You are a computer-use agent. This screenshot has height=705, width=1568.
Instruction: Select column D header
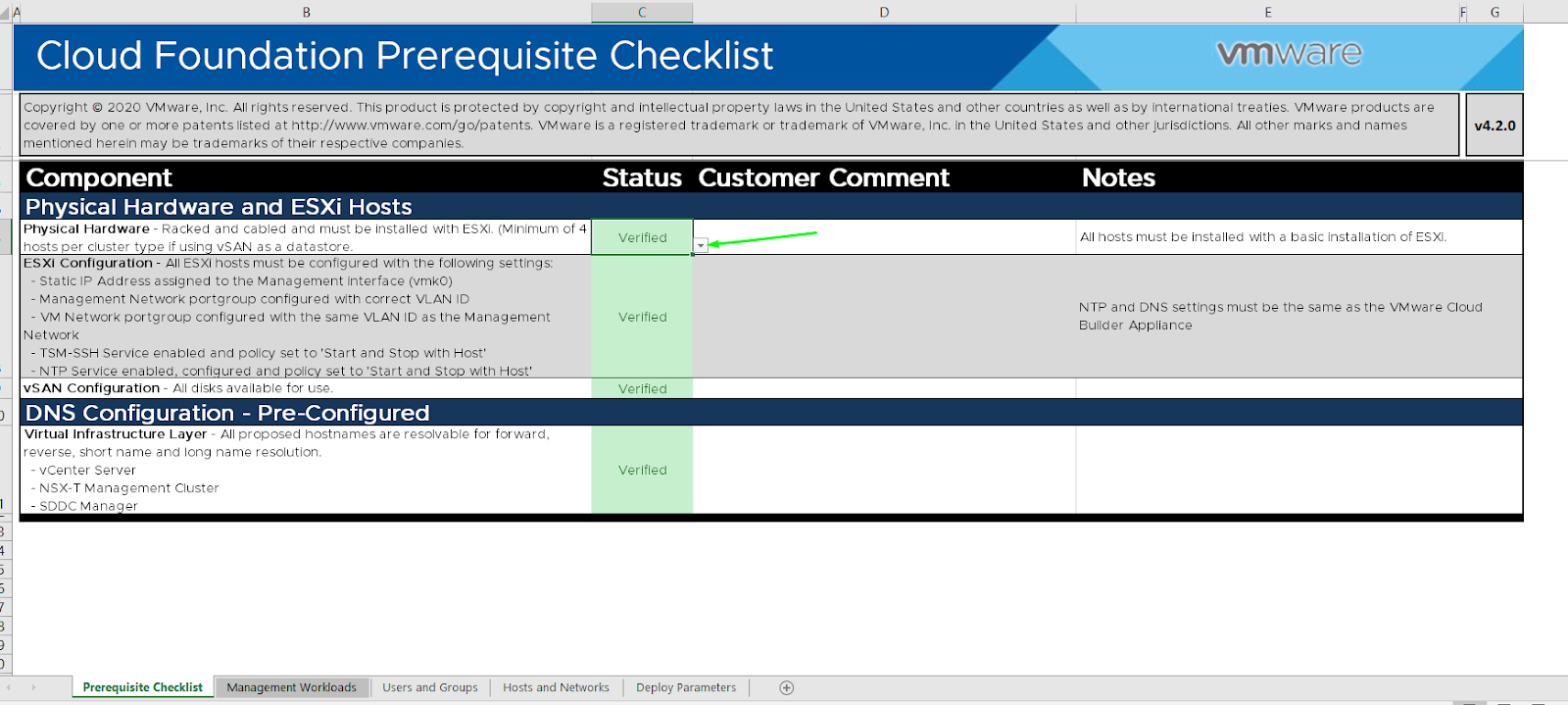[884, 12]
